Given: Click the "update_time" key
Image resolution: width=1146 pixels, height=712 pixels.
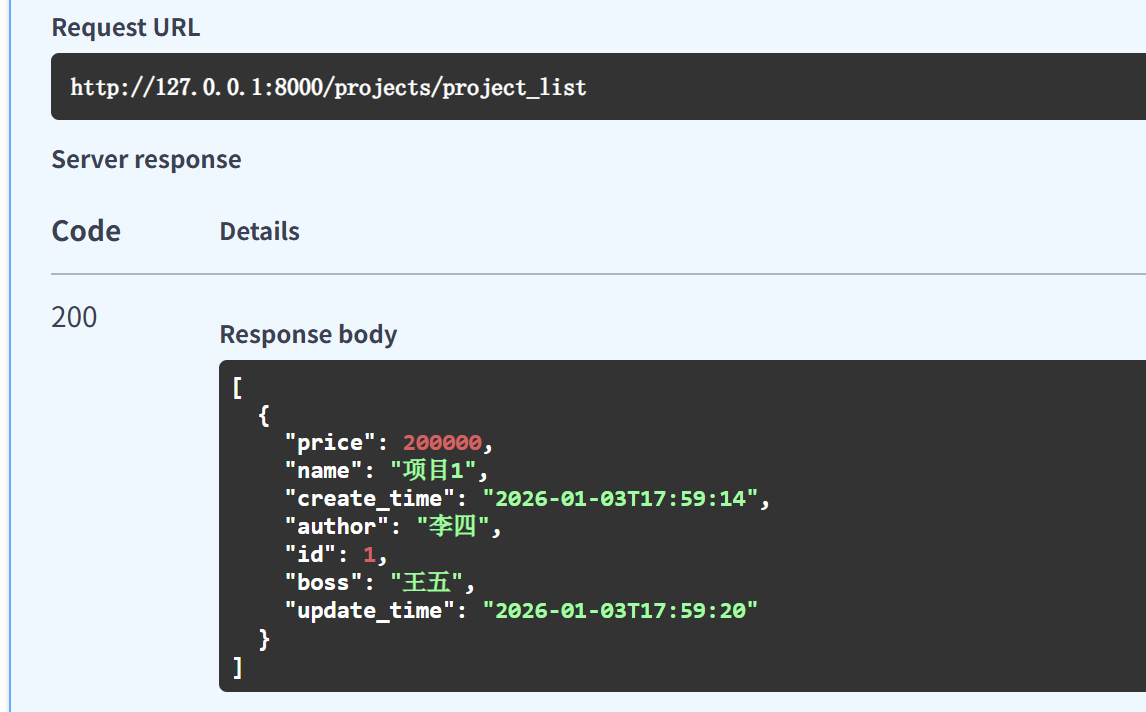Looking at the screenshot, I should (x=370, y=611).
